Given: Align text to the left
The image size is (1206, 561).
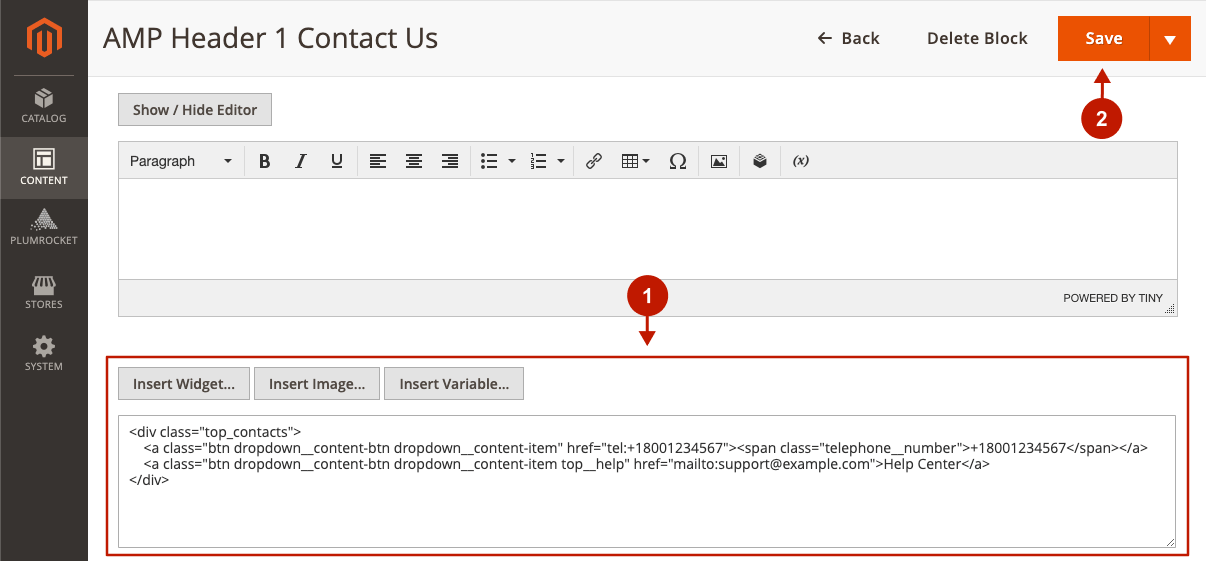Looking at the screenshot, I should pyautogui.click(x=377, y=161).
